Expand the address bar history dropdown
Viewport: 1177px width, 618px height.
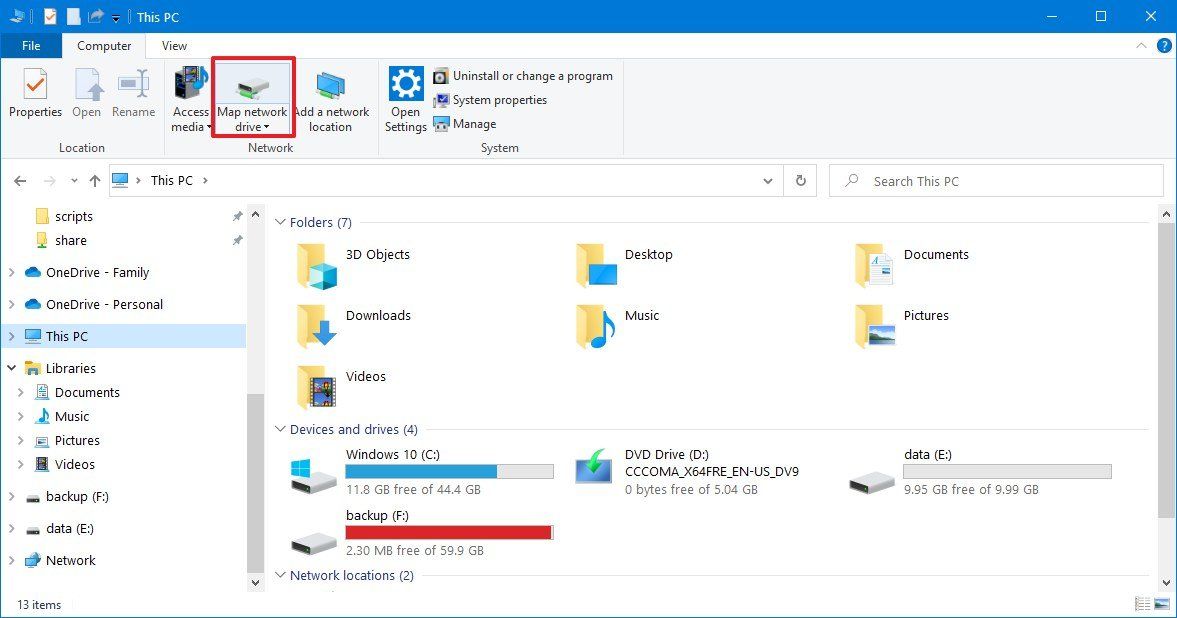767,180
